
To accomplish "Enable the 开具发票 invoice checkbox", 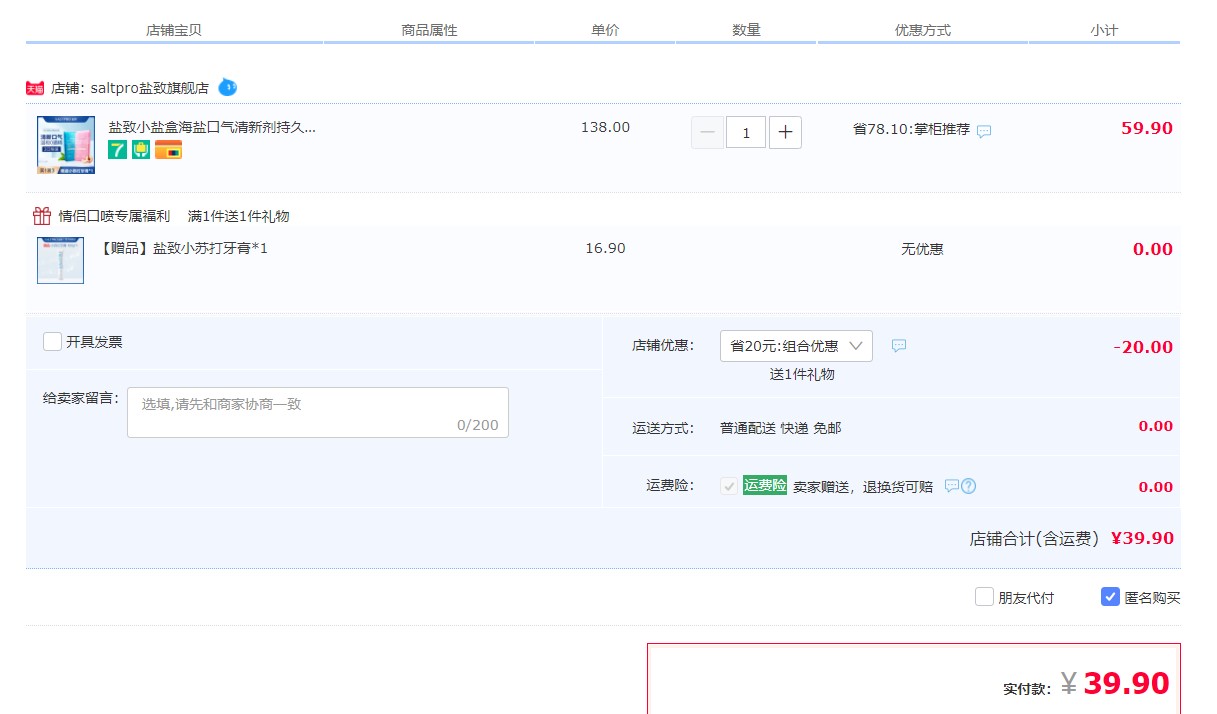I will (53, 342).
